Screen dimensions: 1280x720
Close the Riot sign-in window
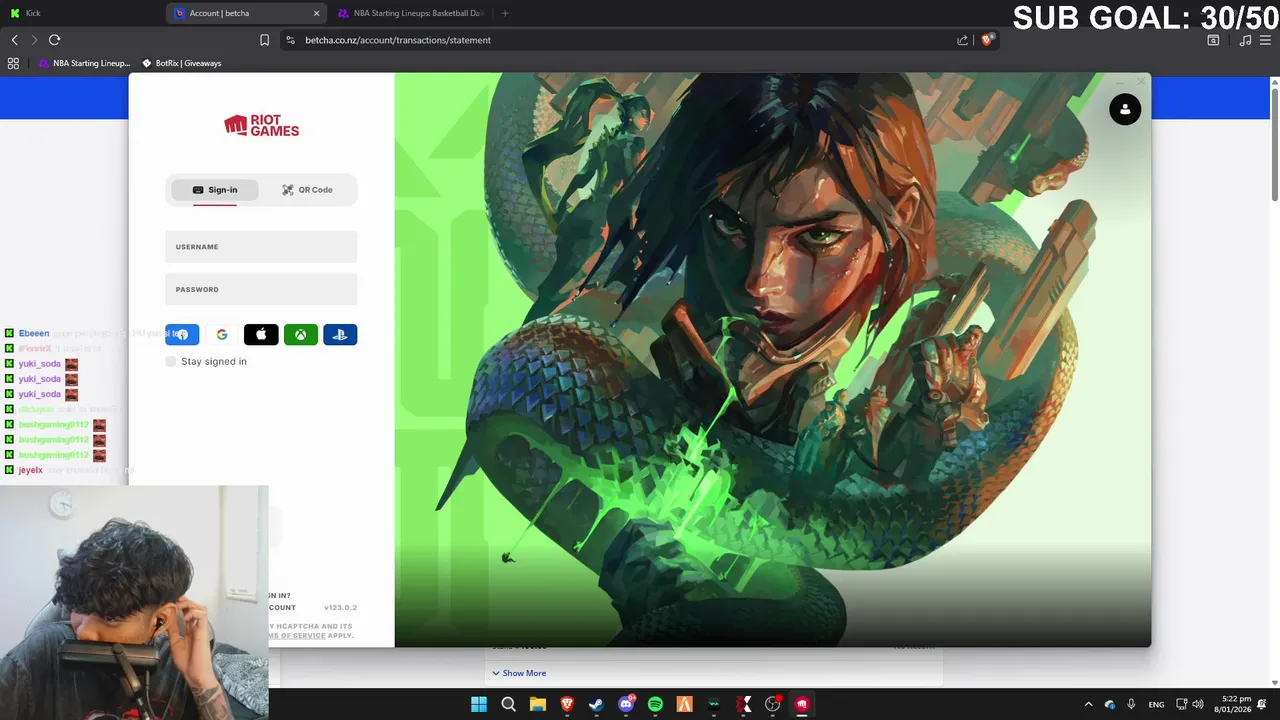click(x=1141, y=82)
